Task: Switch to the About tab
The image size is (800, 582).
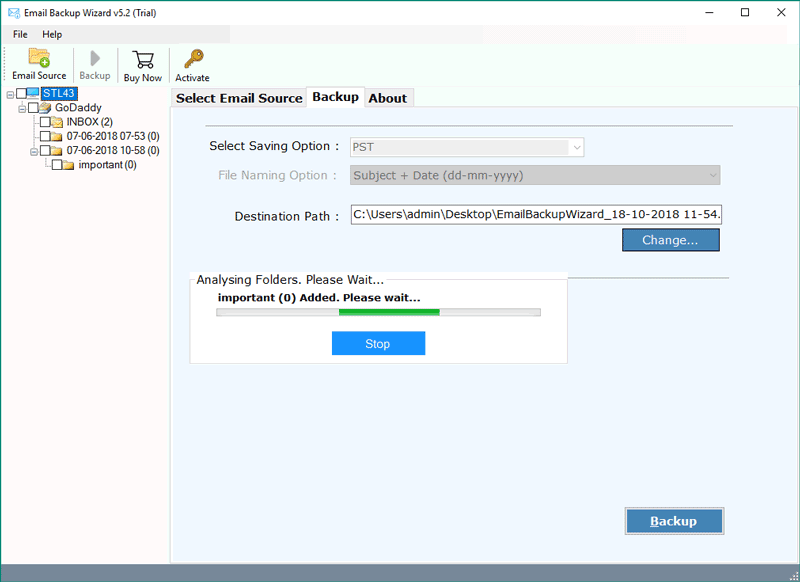Action: [388, 98]
